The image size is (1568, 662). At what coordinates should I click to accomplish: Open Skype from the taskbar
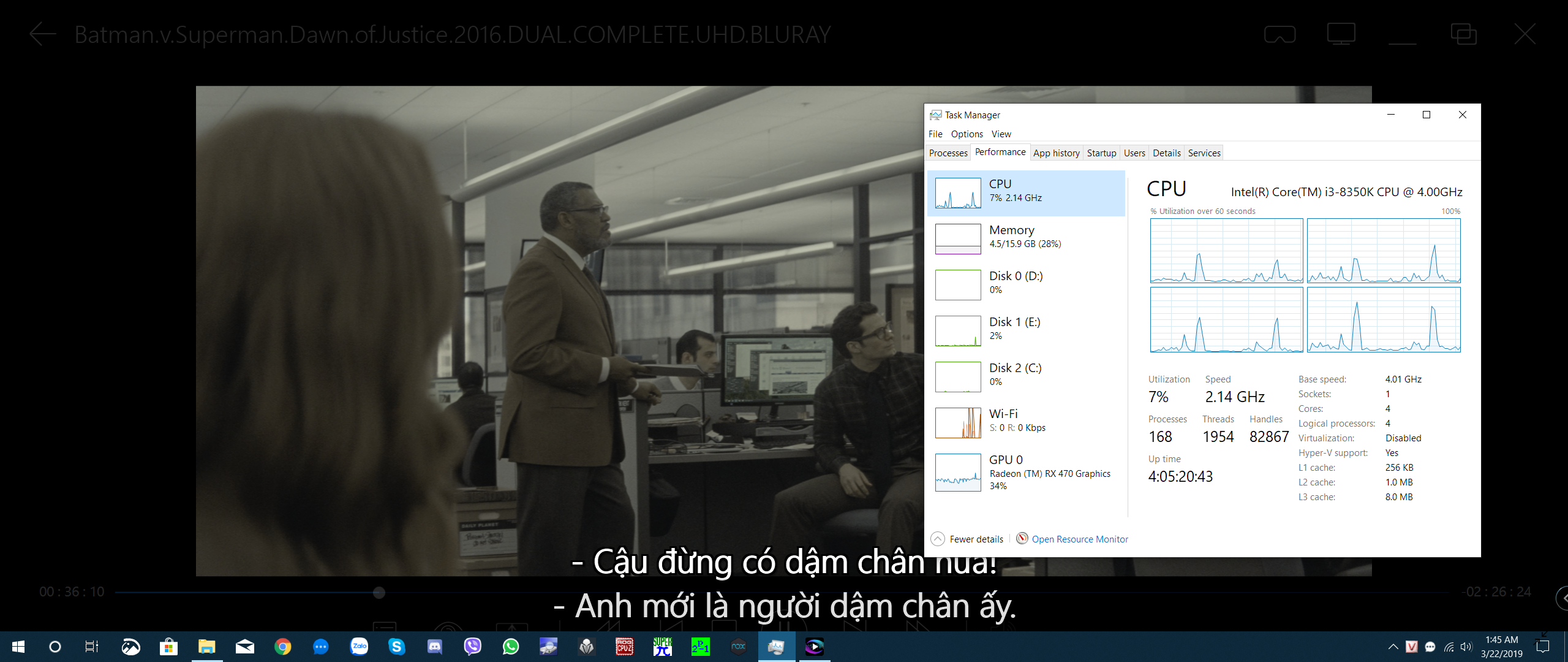pyautogui.click(x=397, y=647)
